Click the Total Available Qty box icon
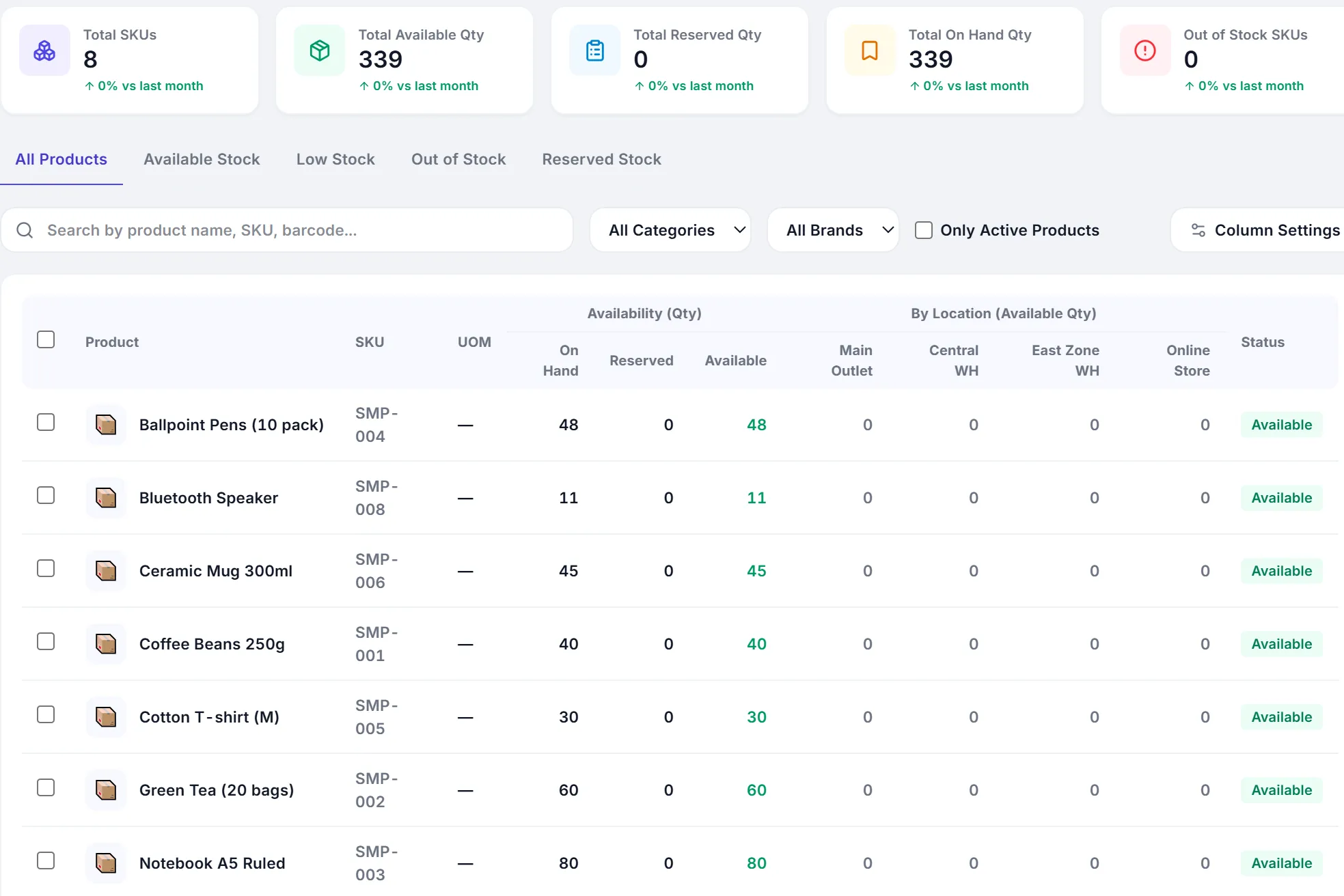 tap(320, 51)
